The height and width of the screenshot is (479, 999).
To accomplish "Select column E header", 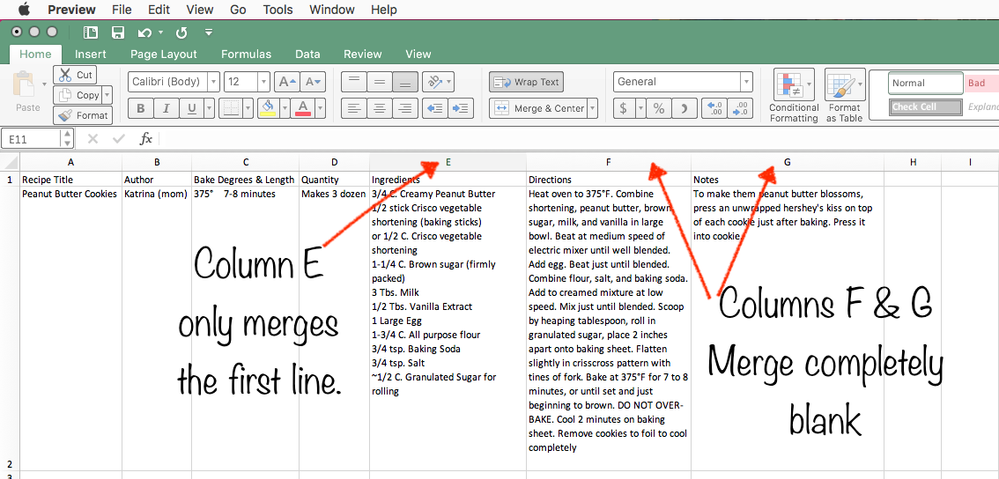I will click(x=448, y=162).
